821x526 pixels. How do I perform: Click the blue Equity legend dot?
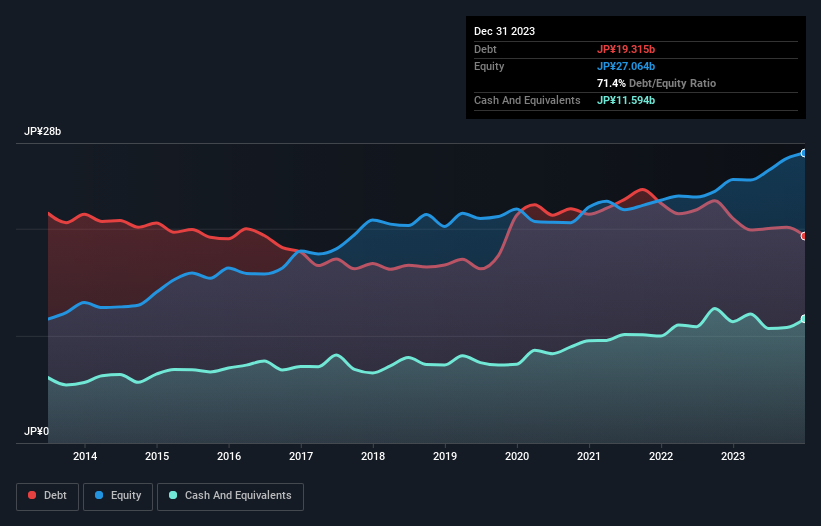click(x=99, y=495)
